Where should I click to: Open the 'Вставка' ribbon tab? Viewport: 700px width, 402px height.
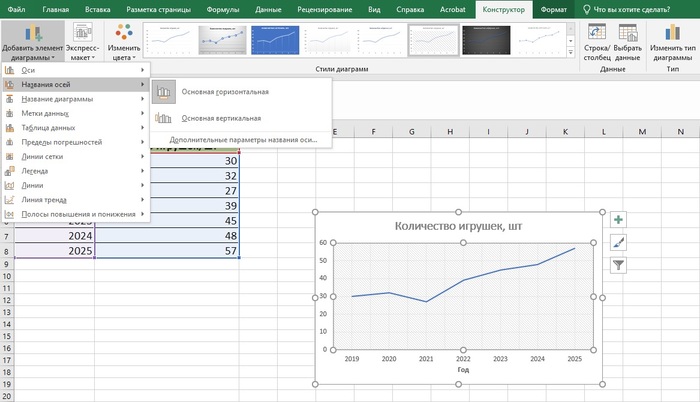click(x=96, y=9)
